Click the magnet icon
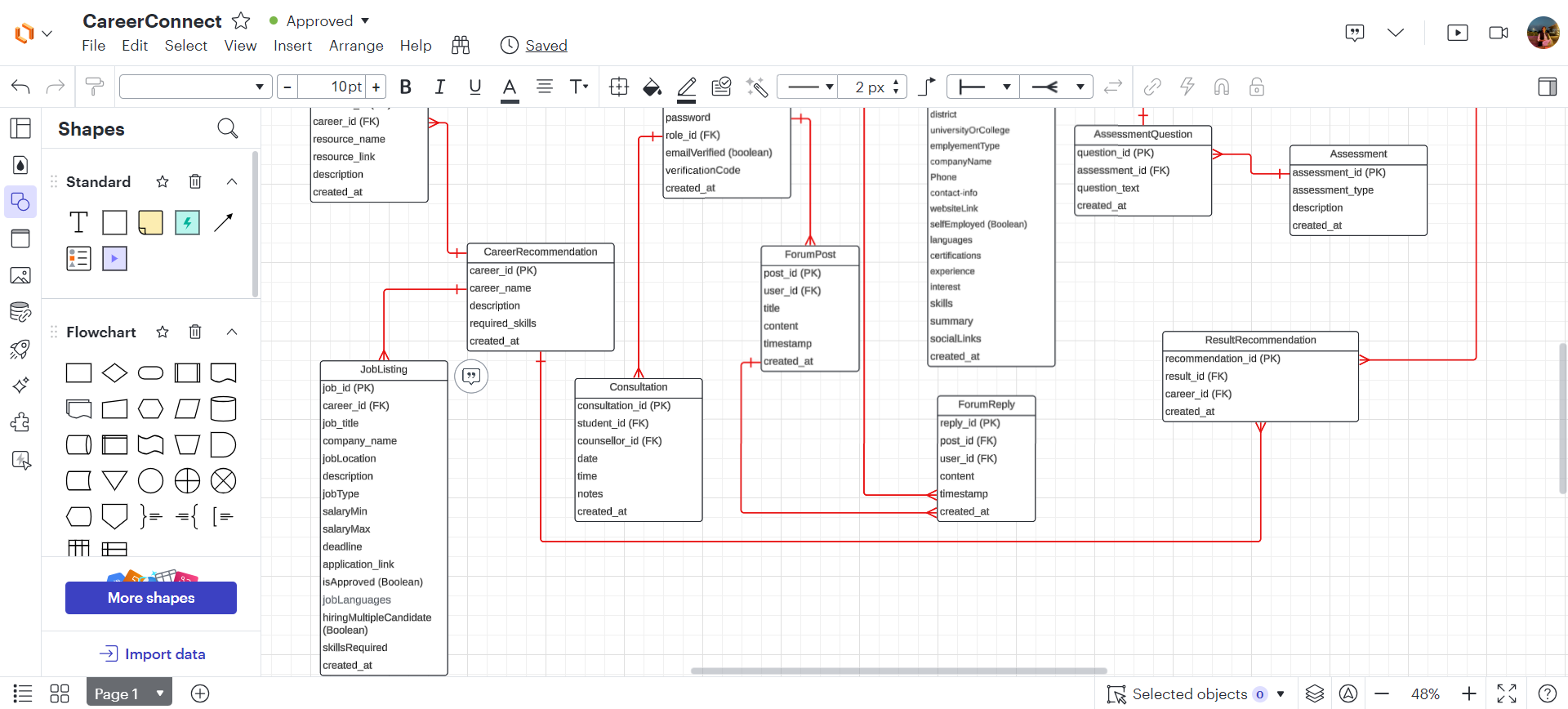The height and width of the screenshot is (709, 1568). point(1222,87)
